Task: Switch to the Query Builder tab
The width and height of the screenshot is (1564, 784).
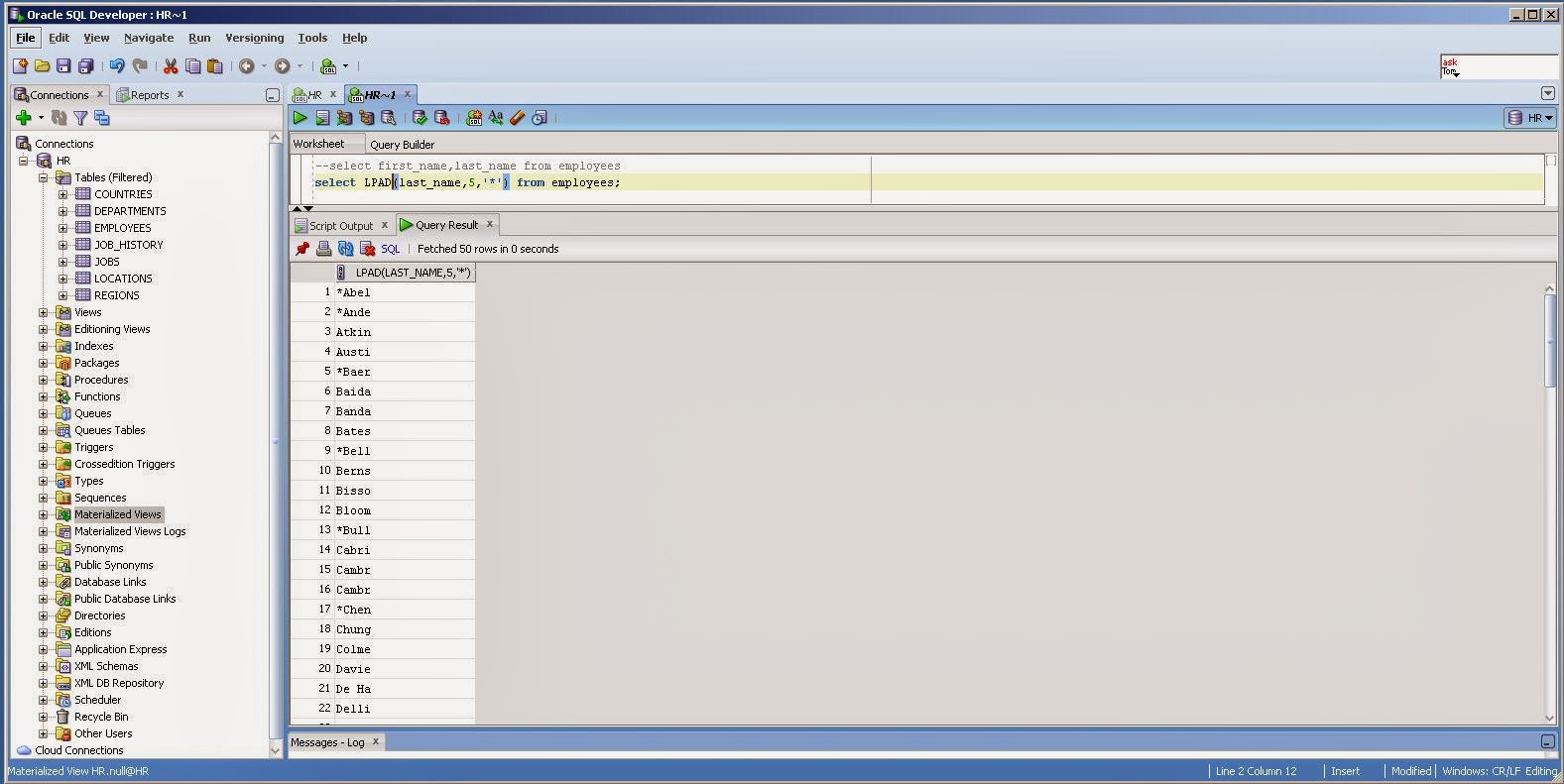Action: (402, 145)
